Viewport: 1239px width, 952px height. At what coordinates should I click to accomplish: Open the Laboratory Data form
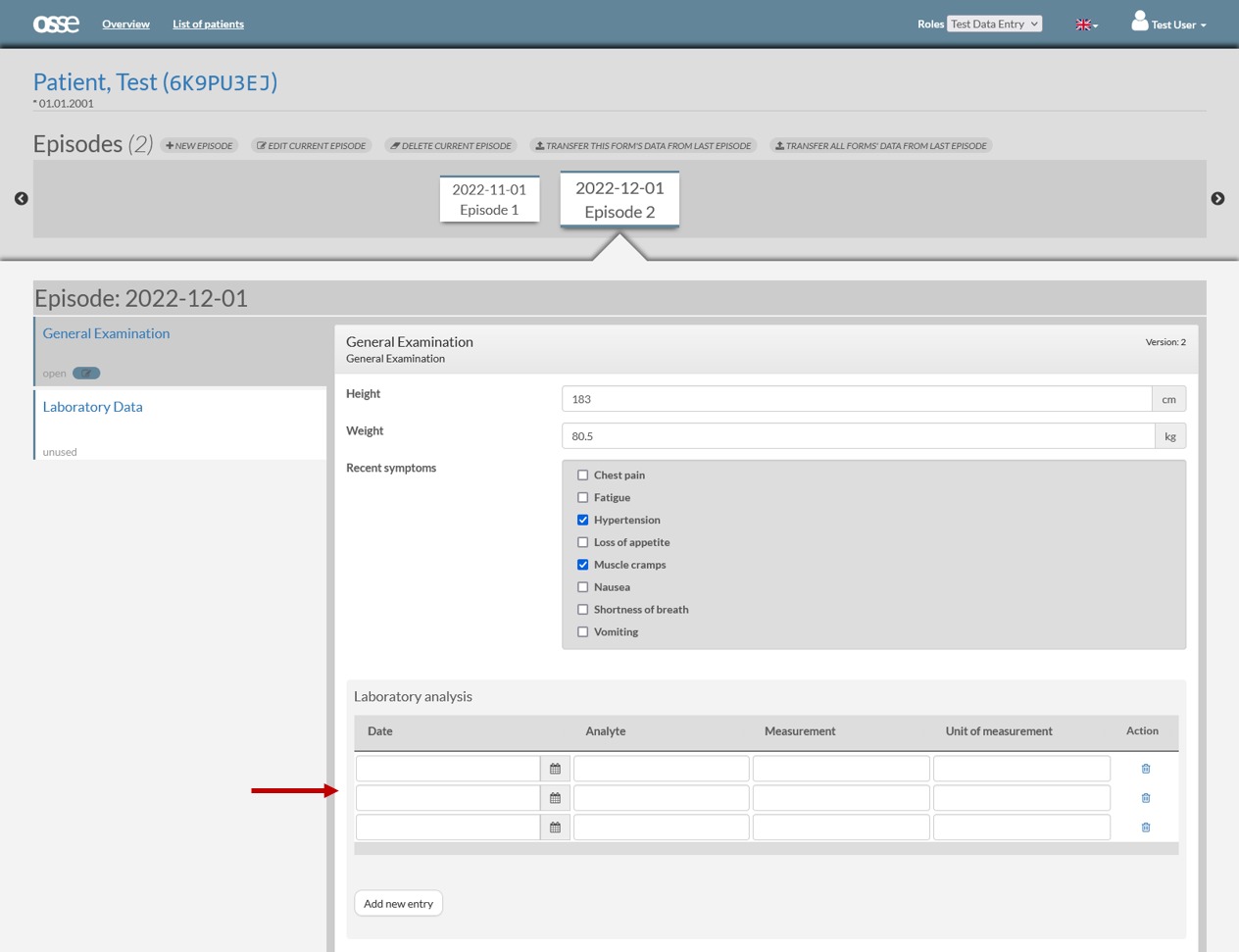92,406
